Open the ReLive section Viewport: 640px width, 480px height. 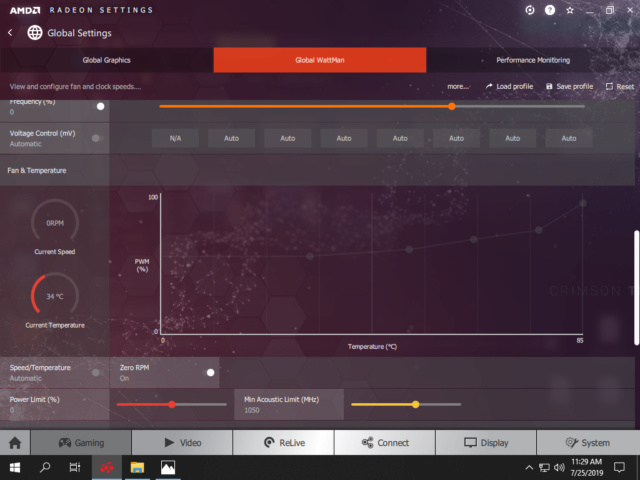[283, 442]
